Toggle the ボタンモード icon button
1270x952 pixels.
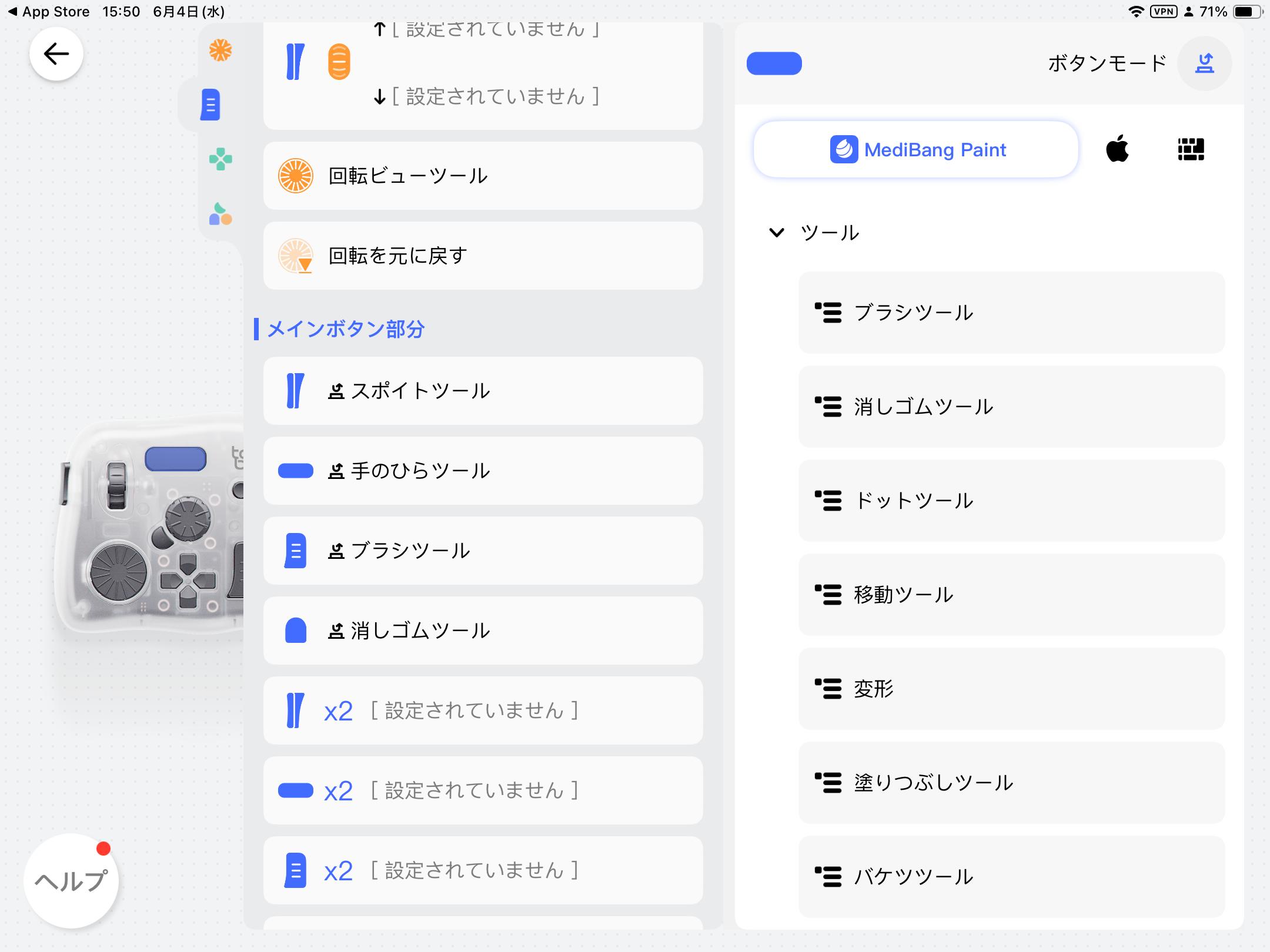[x=1205, y=63]
